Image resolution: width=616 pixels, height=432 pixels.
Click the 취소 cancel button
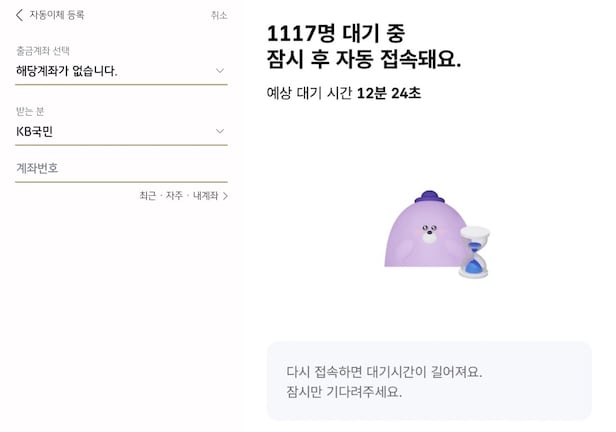219,15
